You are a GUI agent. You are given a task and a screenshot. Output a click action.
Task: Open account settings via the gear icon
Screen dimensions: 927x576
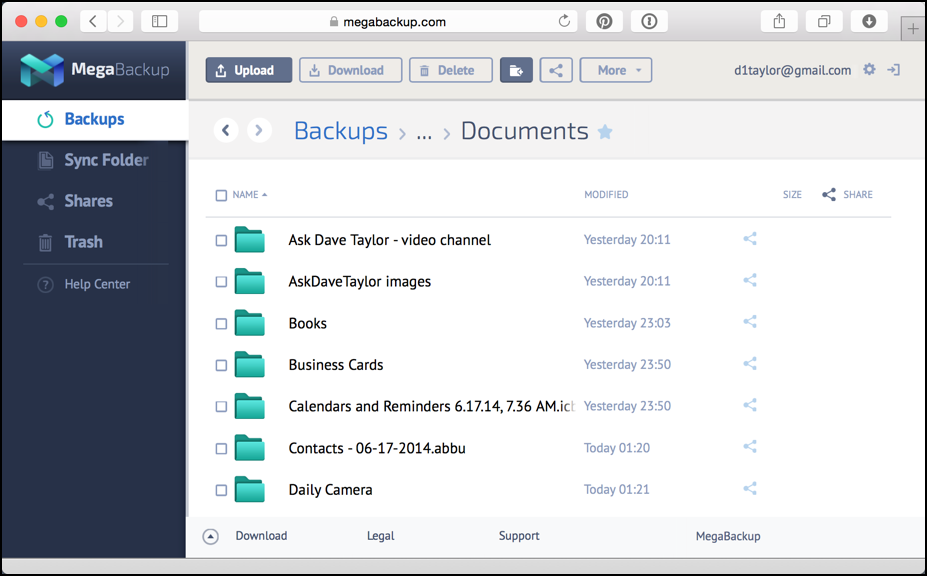868,70
